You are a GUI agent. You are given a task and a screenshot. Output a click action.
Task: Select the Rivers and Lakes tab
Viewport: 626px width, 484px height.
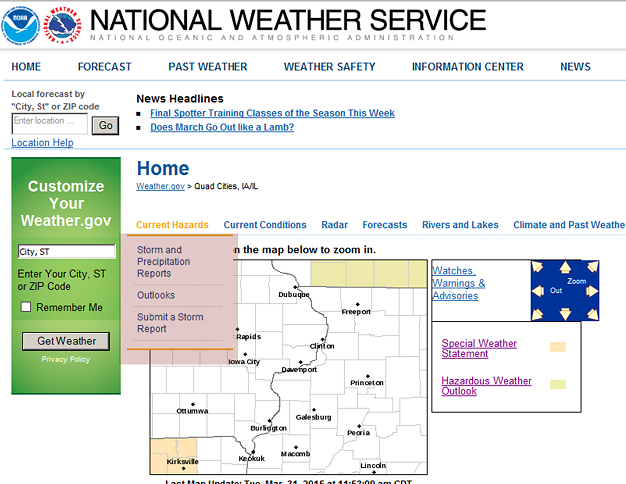point(460,225)
